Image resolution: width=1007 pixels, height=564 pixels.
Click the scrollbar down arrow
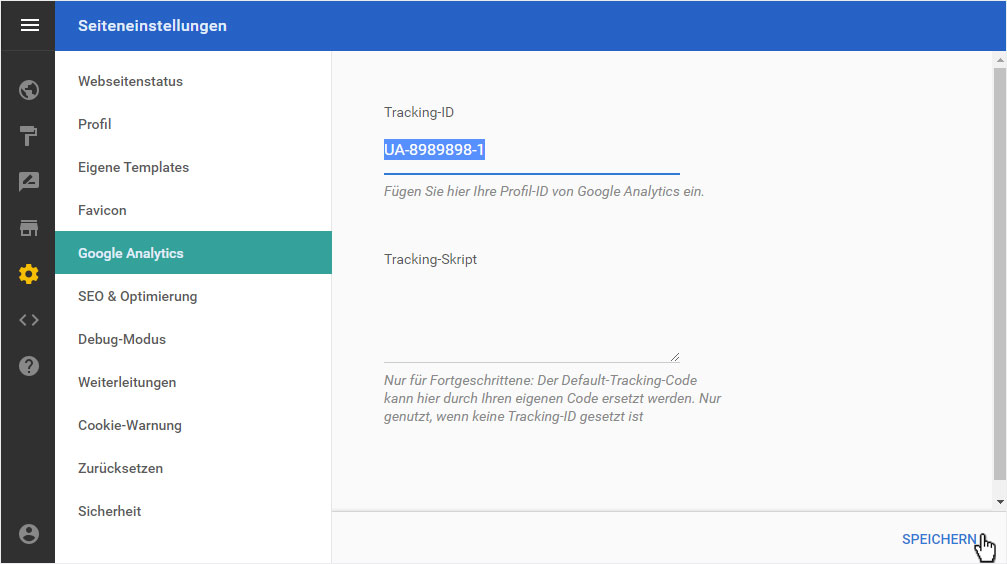tap(1000, 502)
